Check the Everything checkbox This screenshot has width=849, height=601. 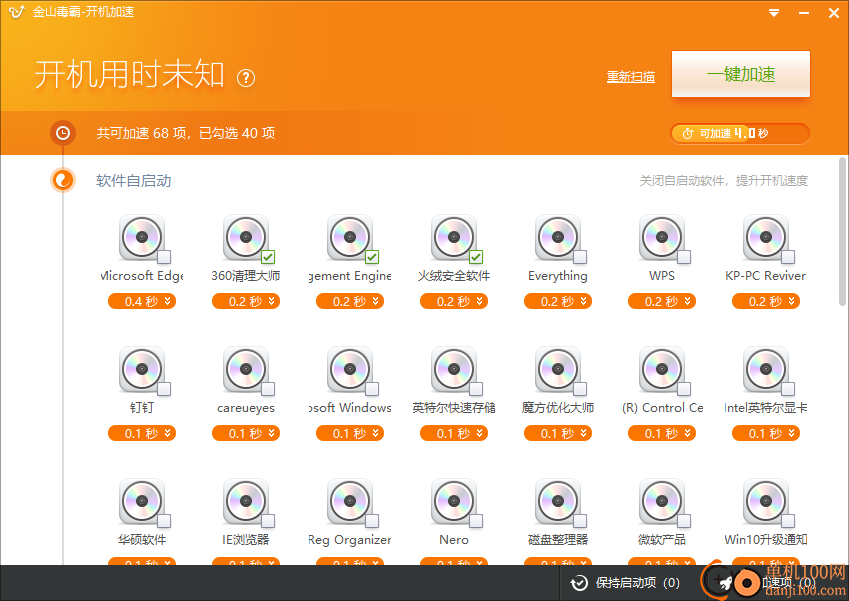pyautogui.click(x=580, y=257)
